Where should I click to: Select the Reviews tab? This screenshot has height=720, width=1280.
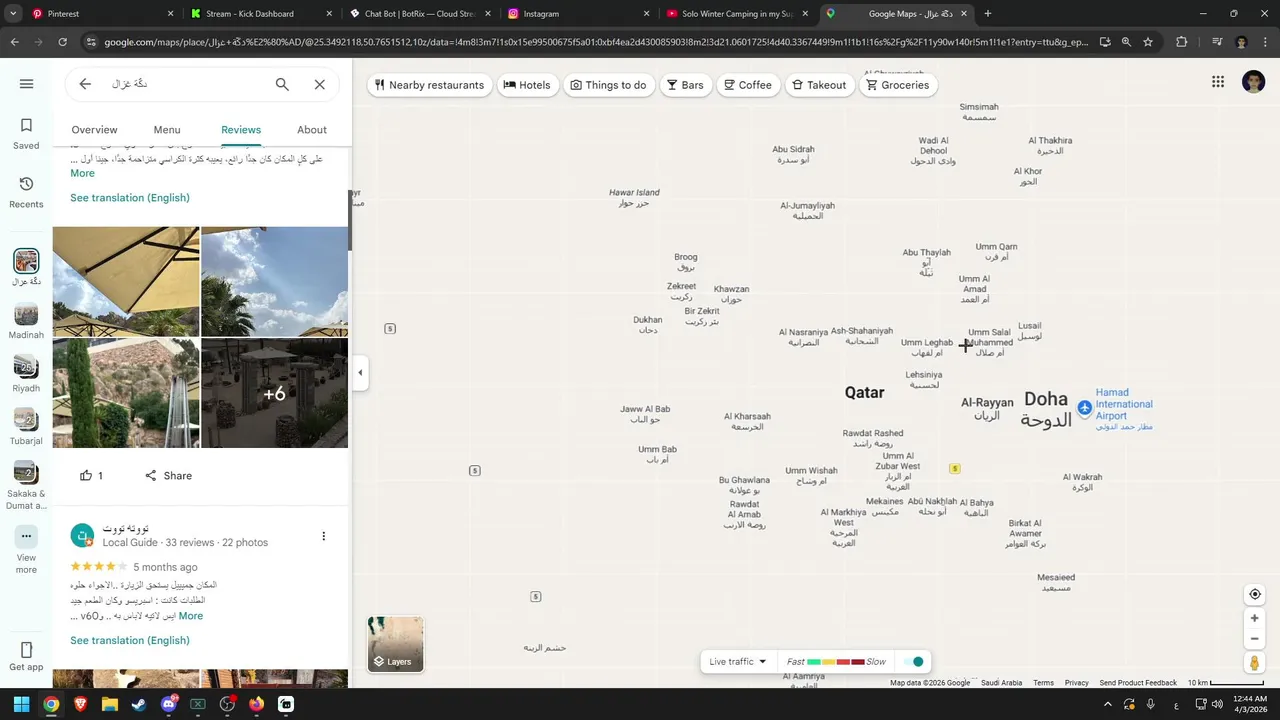(241, 130)
